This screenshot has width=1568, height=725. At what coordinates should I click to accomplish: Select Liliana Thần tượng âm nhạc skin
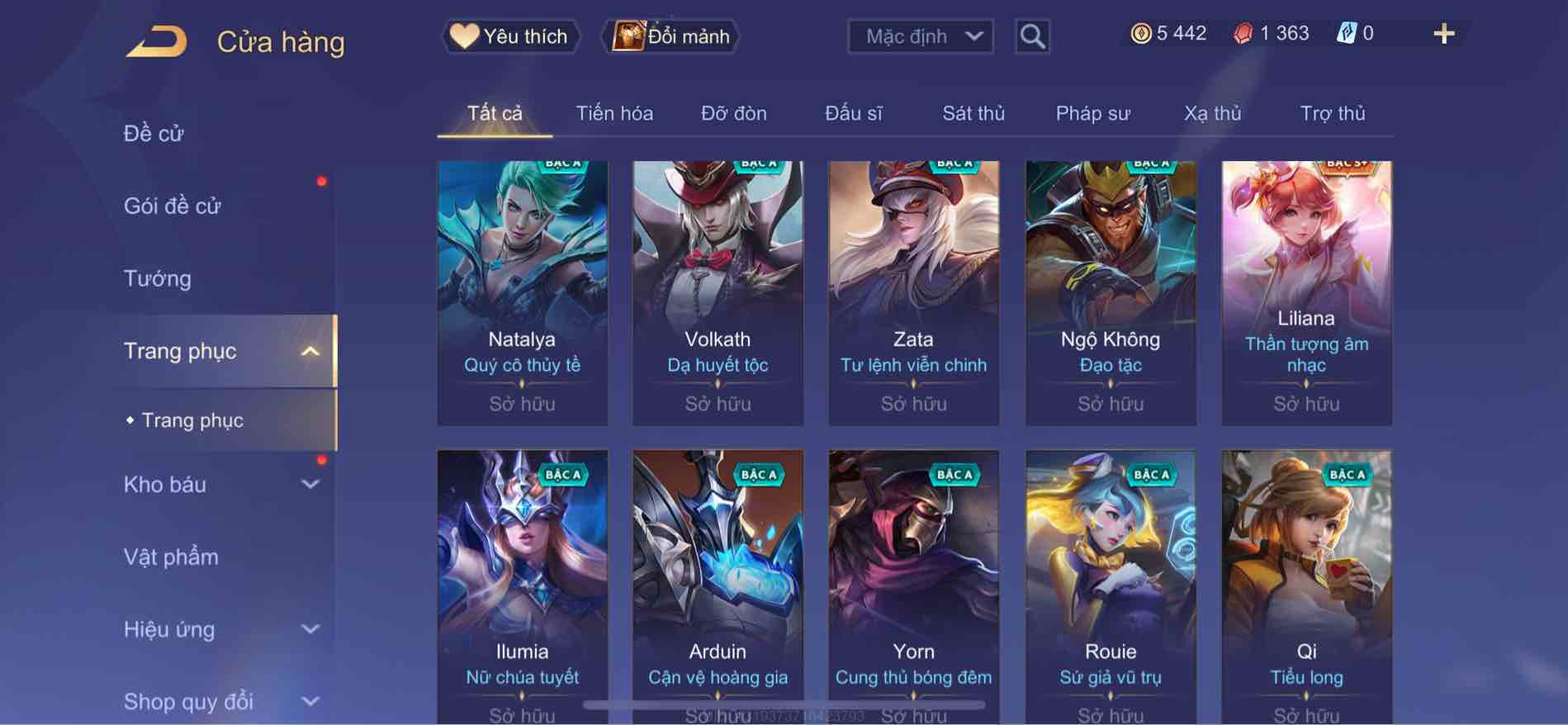(1306, 293)
